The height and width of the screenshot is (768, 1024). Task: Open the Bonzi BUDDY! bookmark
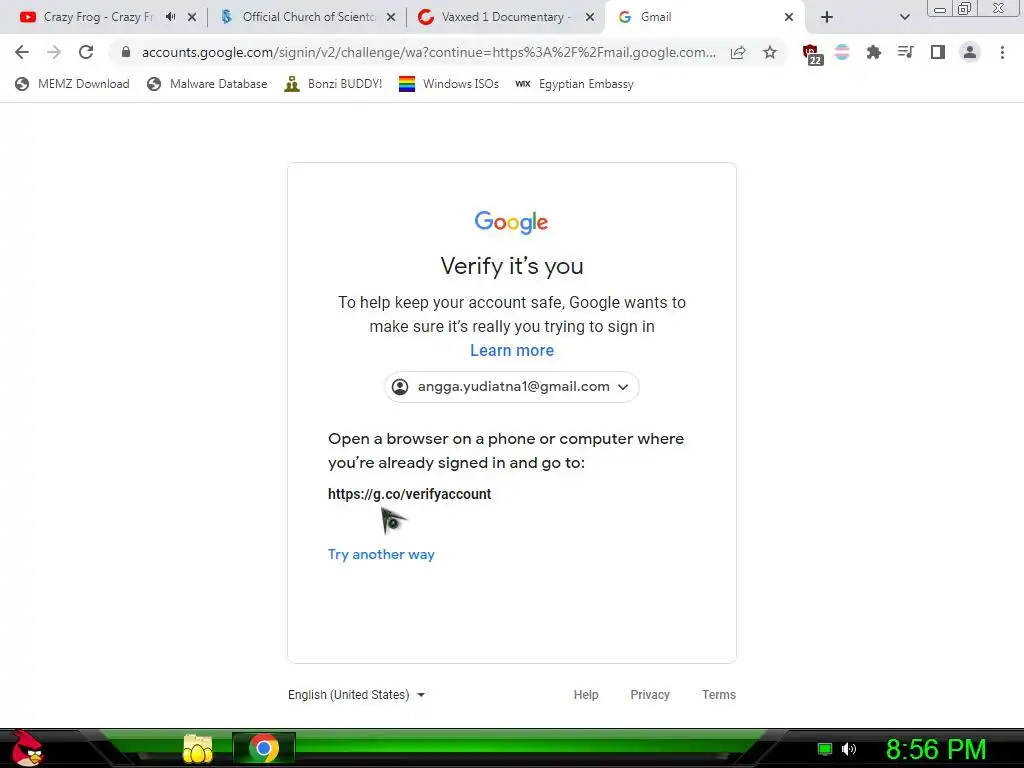pyautogui.click(x=333, y=84)
